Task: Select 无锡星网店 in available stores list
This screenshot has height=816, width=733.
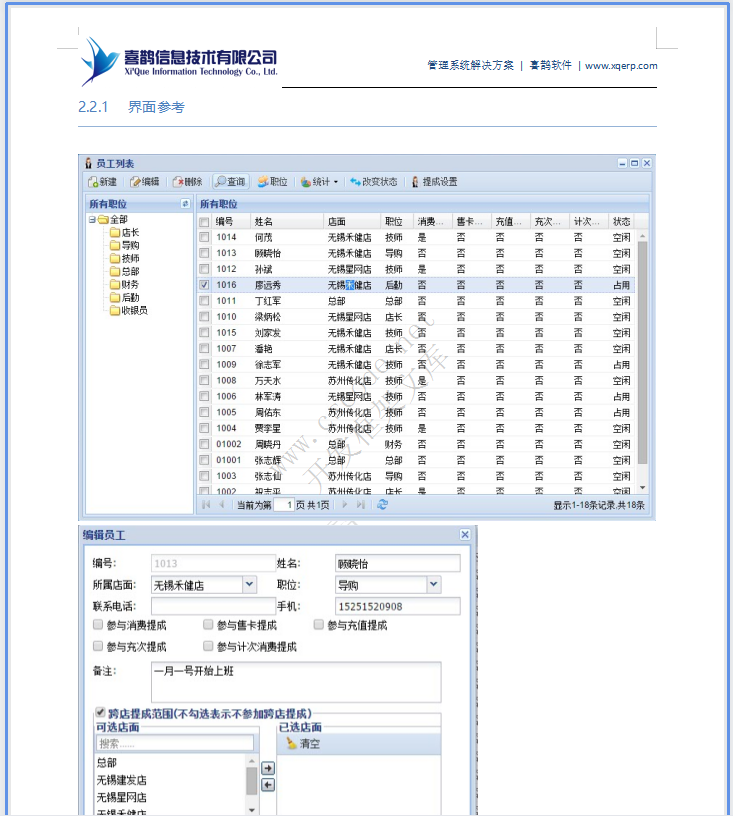Action: 121,797
